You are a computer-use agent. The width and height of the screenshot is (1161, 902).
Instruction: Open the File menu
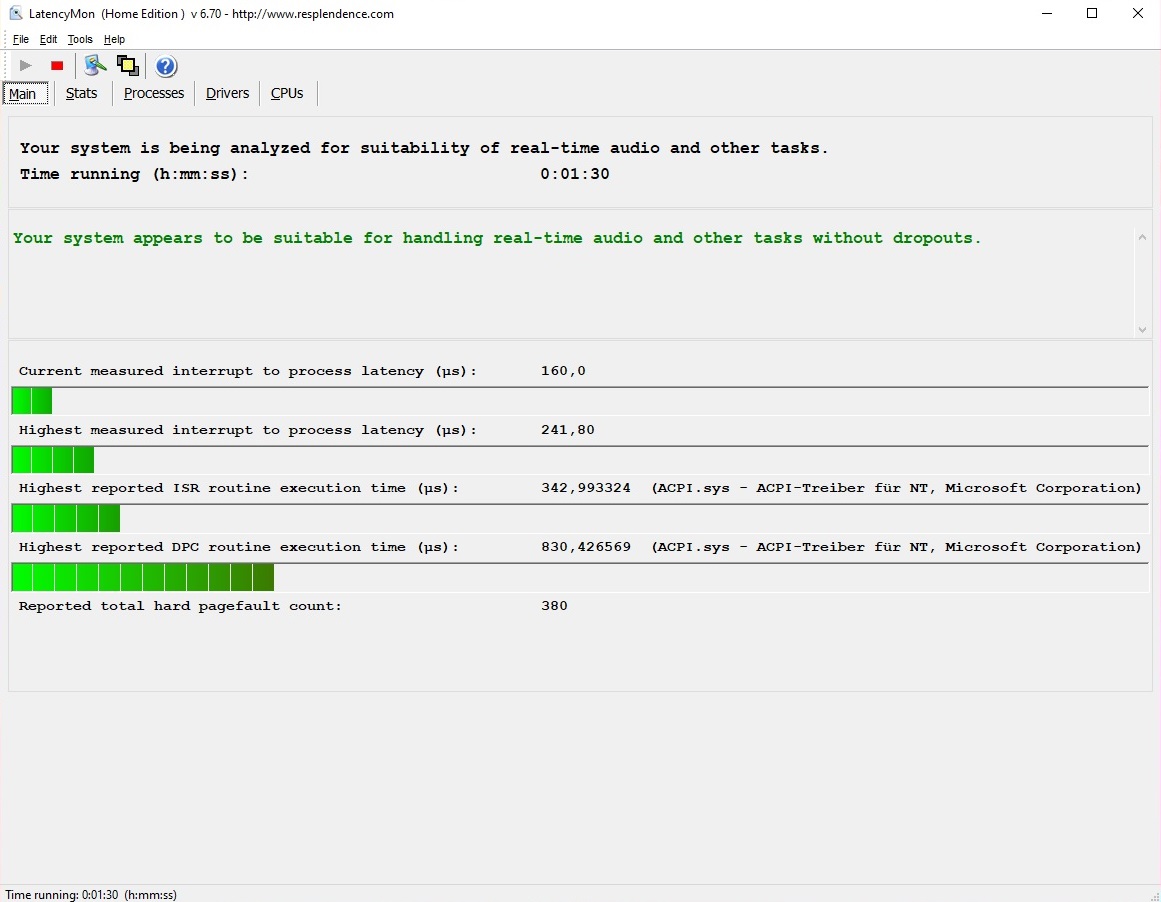tap(21, 39)
